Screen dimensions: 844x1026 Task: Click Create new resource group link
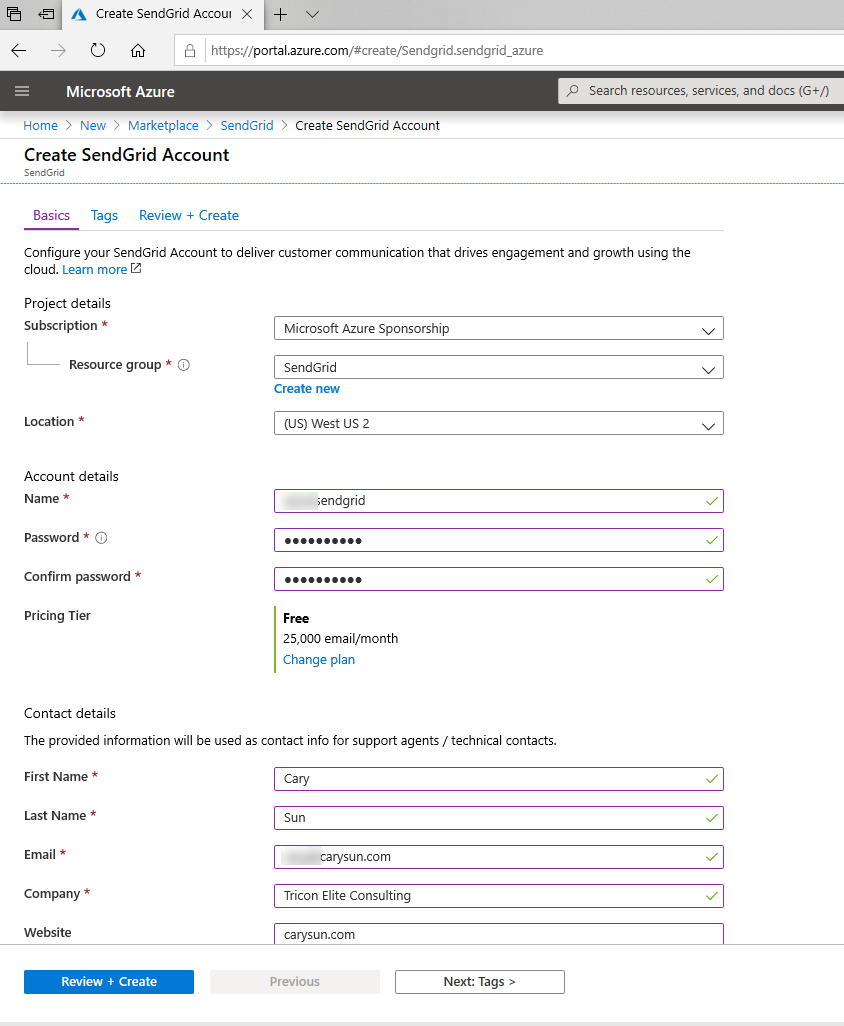pos(307,389)
